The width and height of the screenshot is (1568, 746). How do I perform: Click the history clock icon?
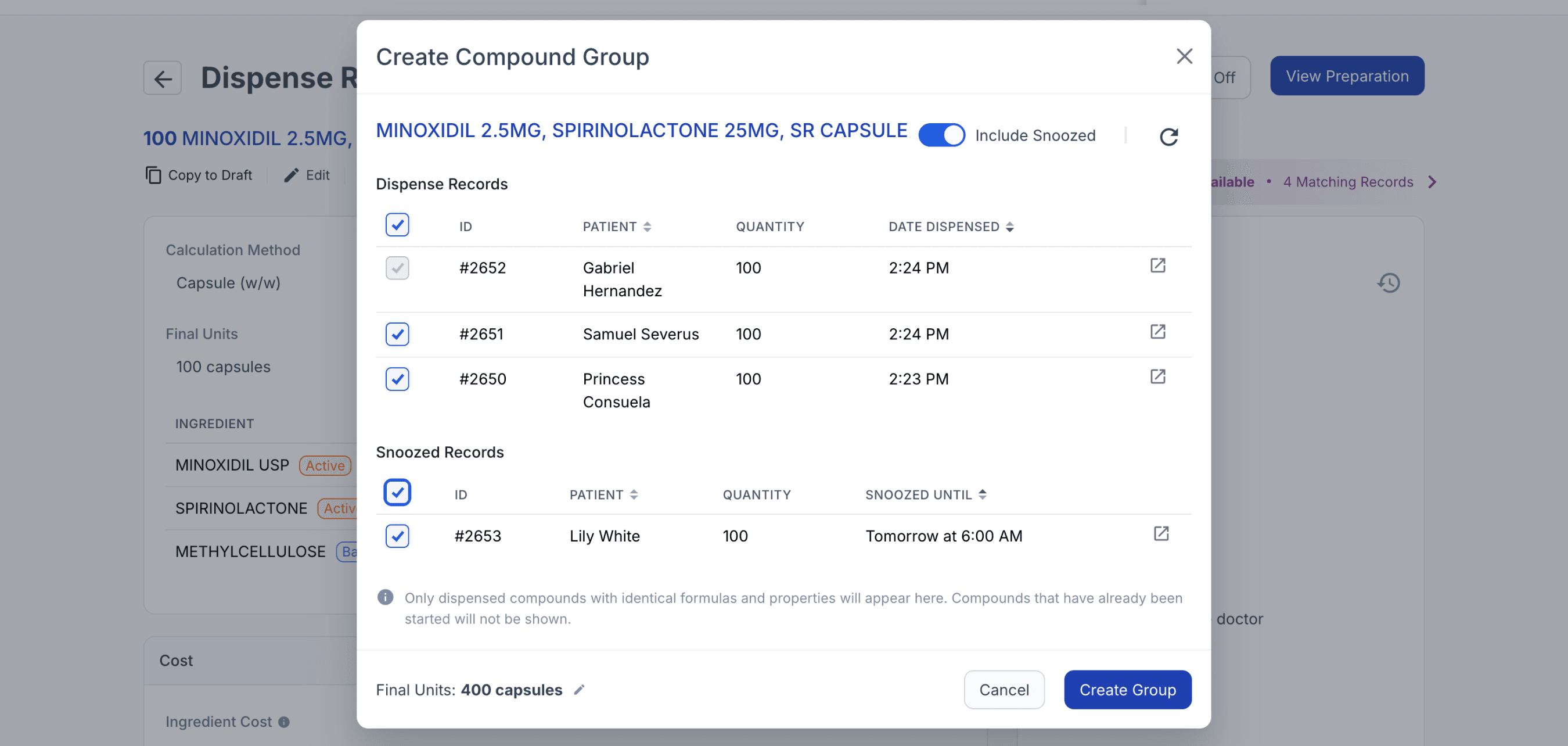pyautogui.click(x=1389, y=282)
